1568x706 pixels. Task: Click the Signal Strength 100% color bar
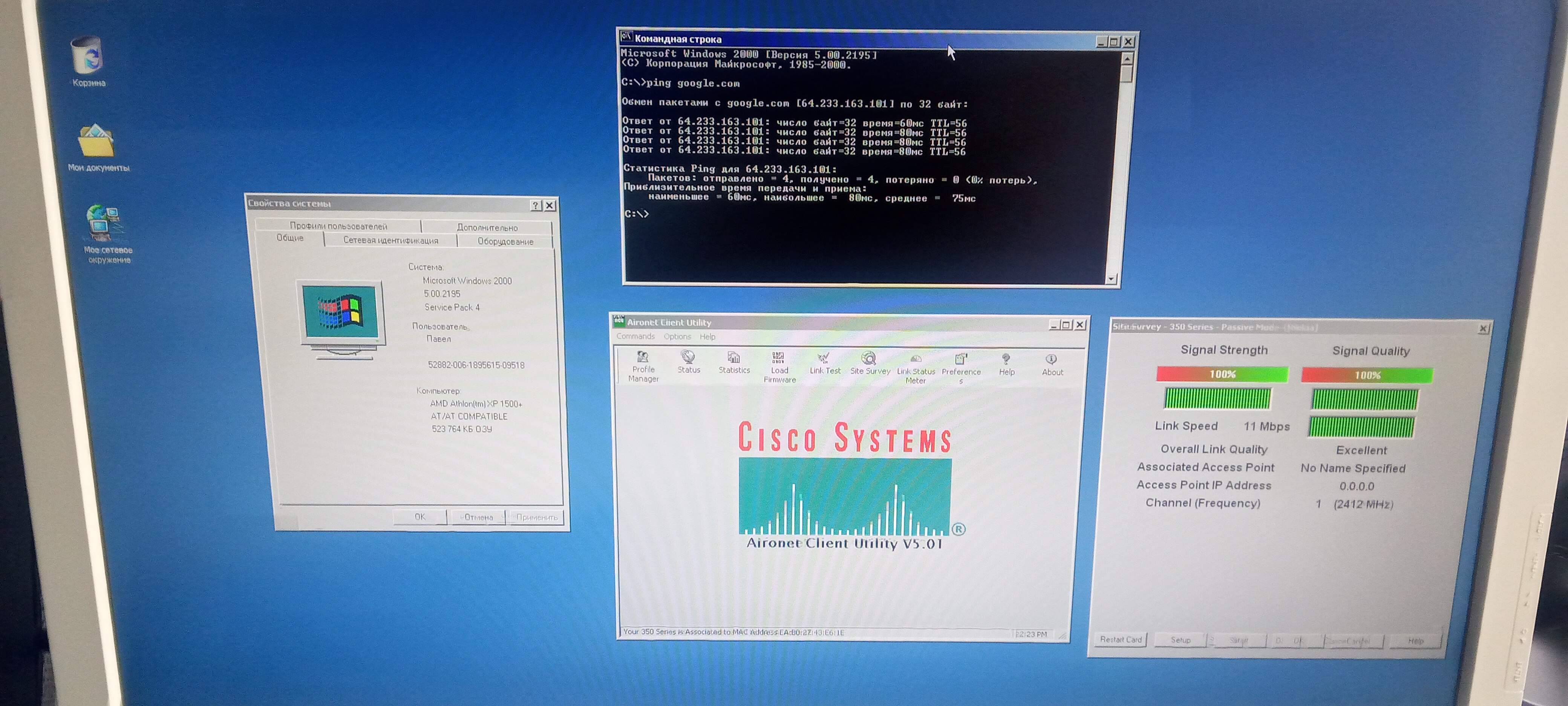1222,374
